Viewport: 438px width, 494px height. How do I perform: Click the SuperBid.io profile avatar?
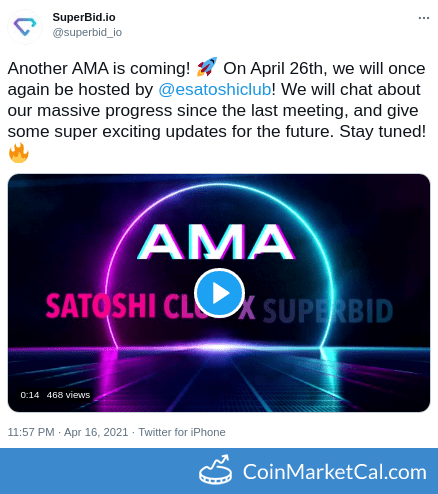25,27
